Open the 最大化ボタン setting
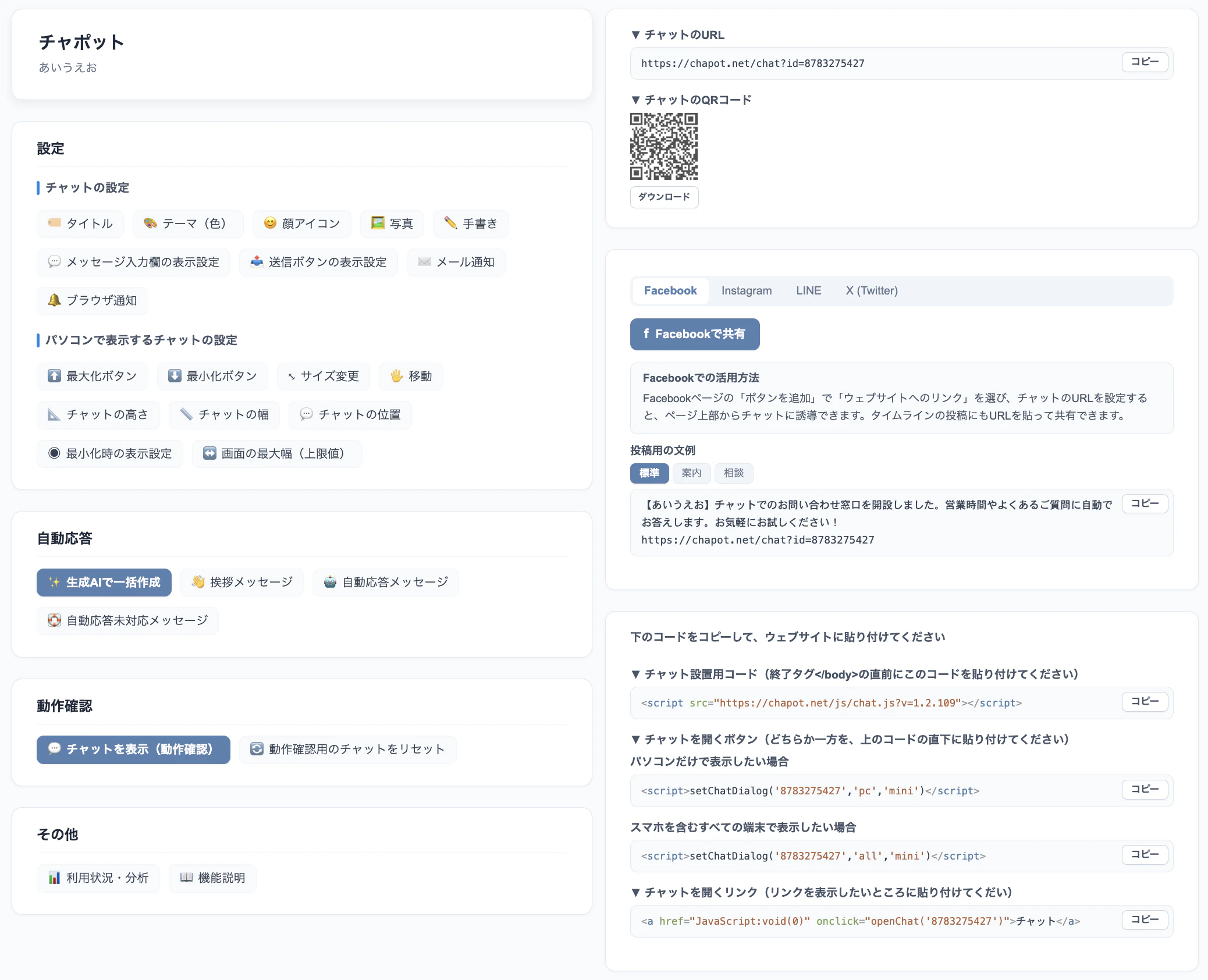1208x980 pixels. pyautogui.click(x=93, y=376)
